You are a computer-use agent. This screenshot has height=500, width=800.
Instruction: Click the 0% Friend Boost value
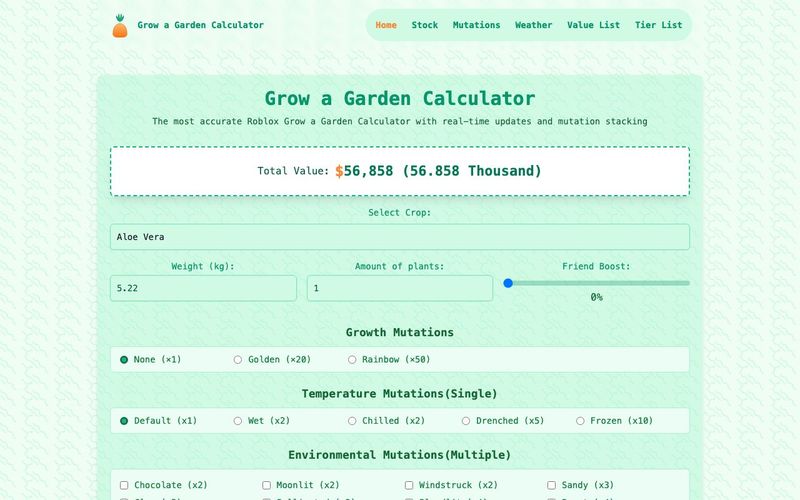pyautogui.click(x=596, y=297)
